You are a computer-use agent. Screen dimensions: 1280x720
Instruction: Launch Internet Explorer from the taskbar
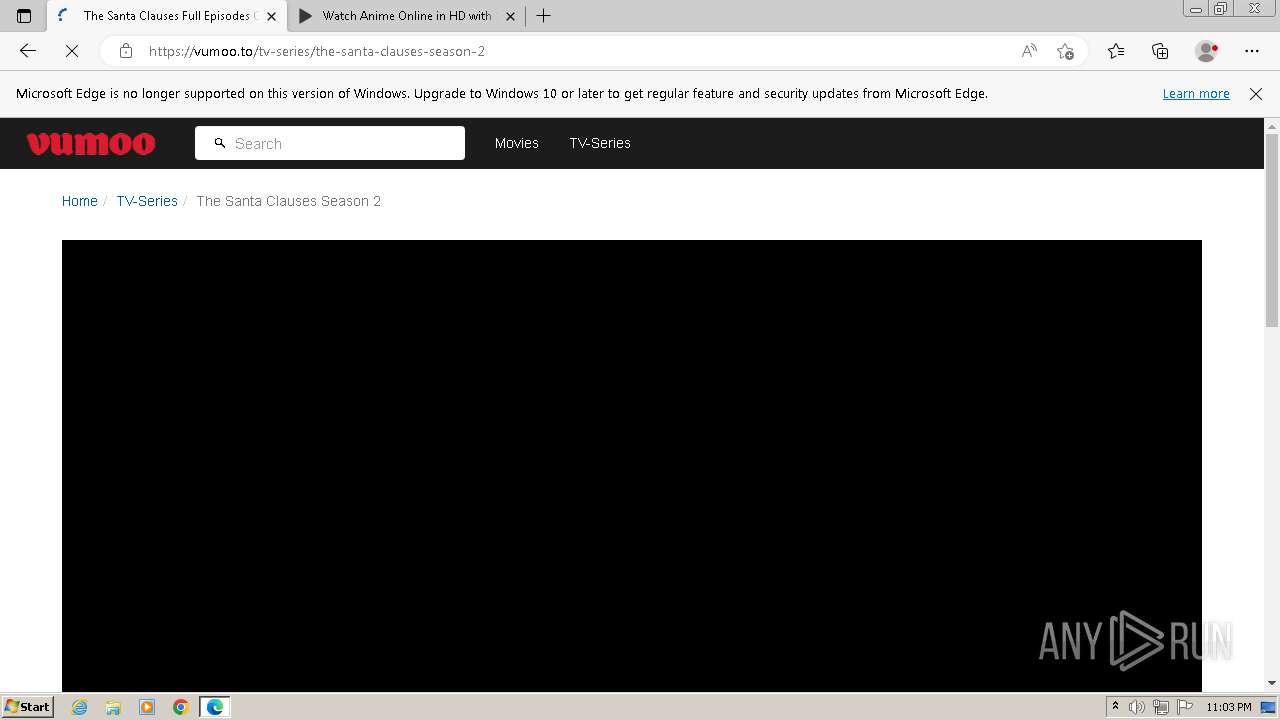coord(80,707)
